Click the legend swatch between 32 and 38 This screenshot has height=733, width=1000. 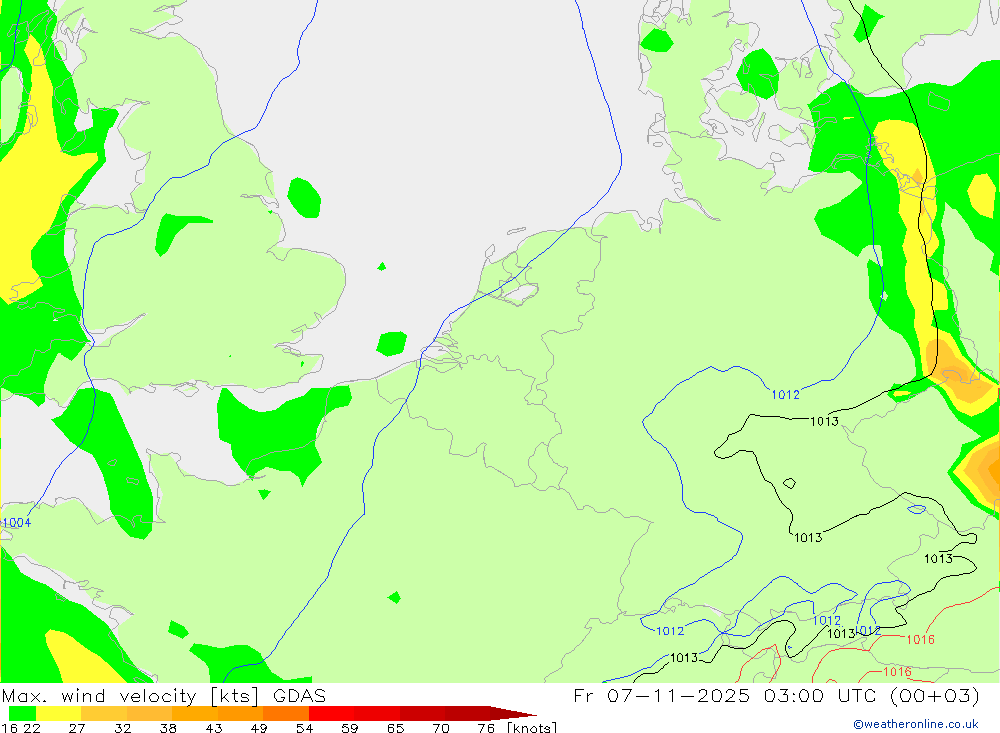click(149, 713)
